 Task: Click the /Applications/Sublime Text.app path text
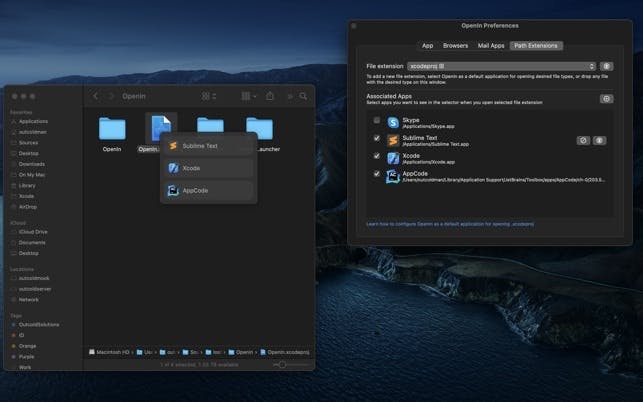pos(436,144)
